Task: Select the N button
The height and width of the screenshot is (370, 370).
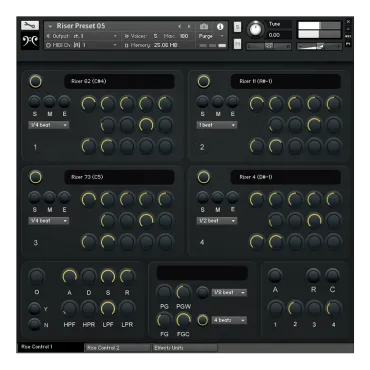Action: coord(34,324)
